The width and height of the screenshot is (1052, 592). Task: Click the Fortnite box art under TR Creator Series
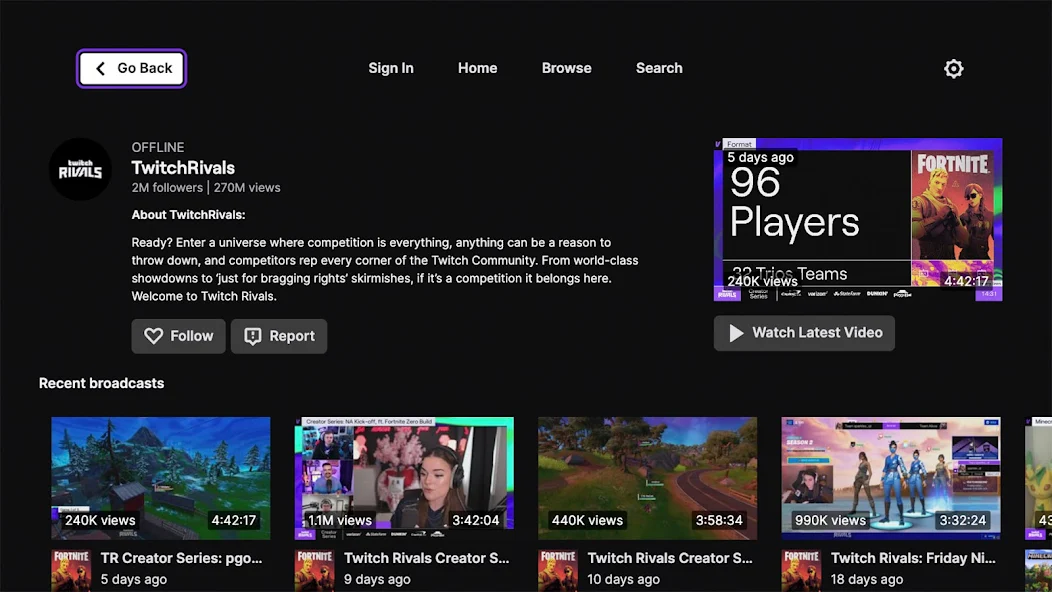[71, 569]
